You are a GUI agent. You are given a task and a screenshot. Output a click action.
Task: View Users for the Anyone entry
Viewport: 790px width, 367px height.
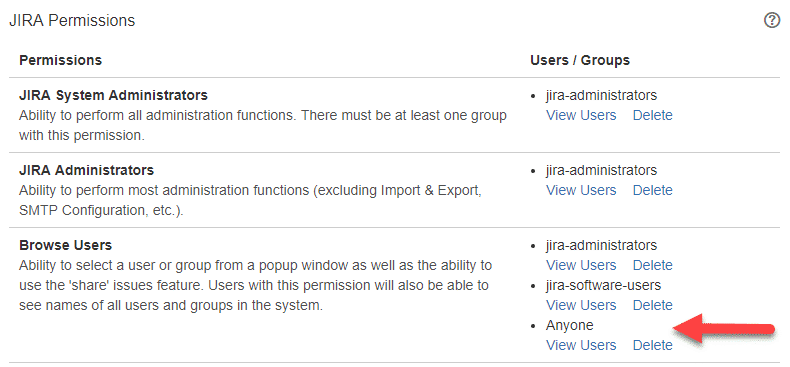581,345
